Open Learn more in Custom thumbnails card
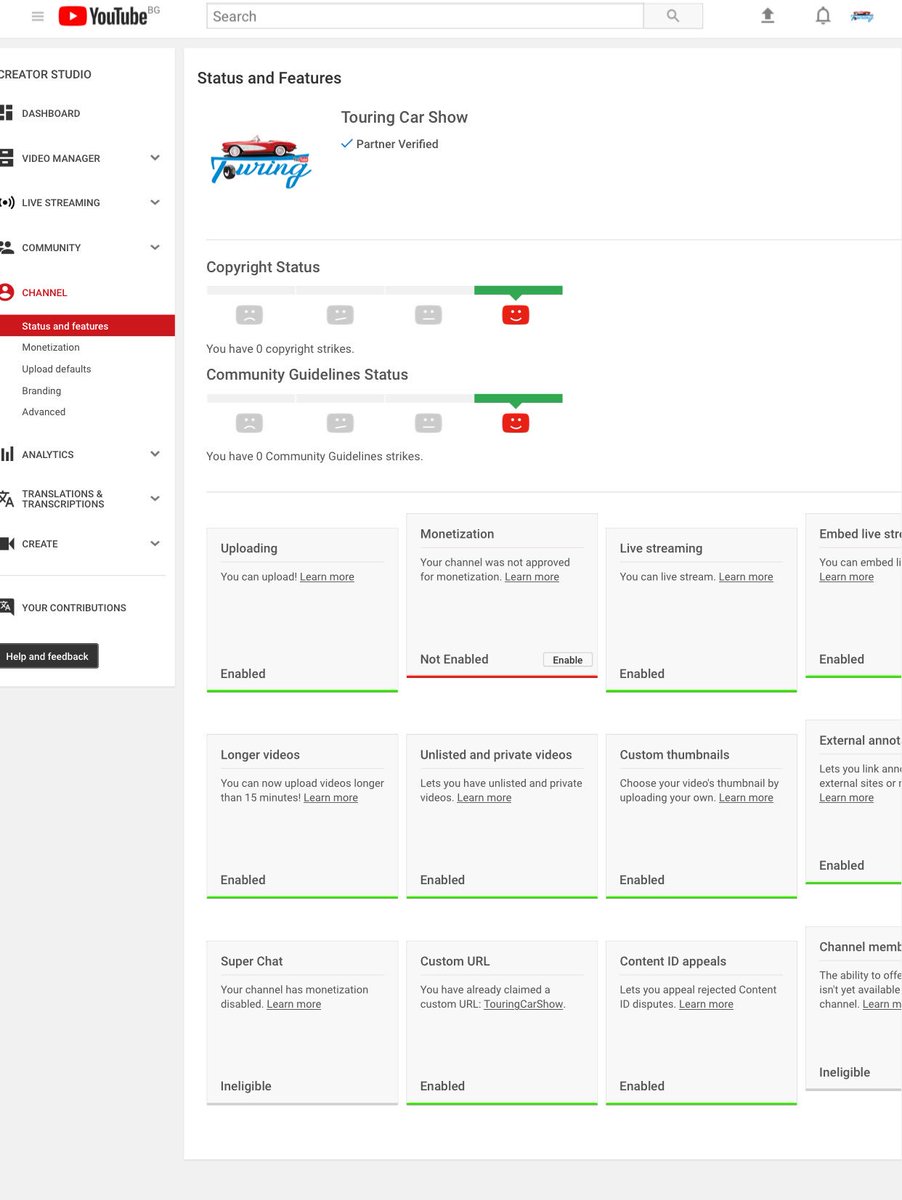The image size is (902, 1200). (746, 798)
